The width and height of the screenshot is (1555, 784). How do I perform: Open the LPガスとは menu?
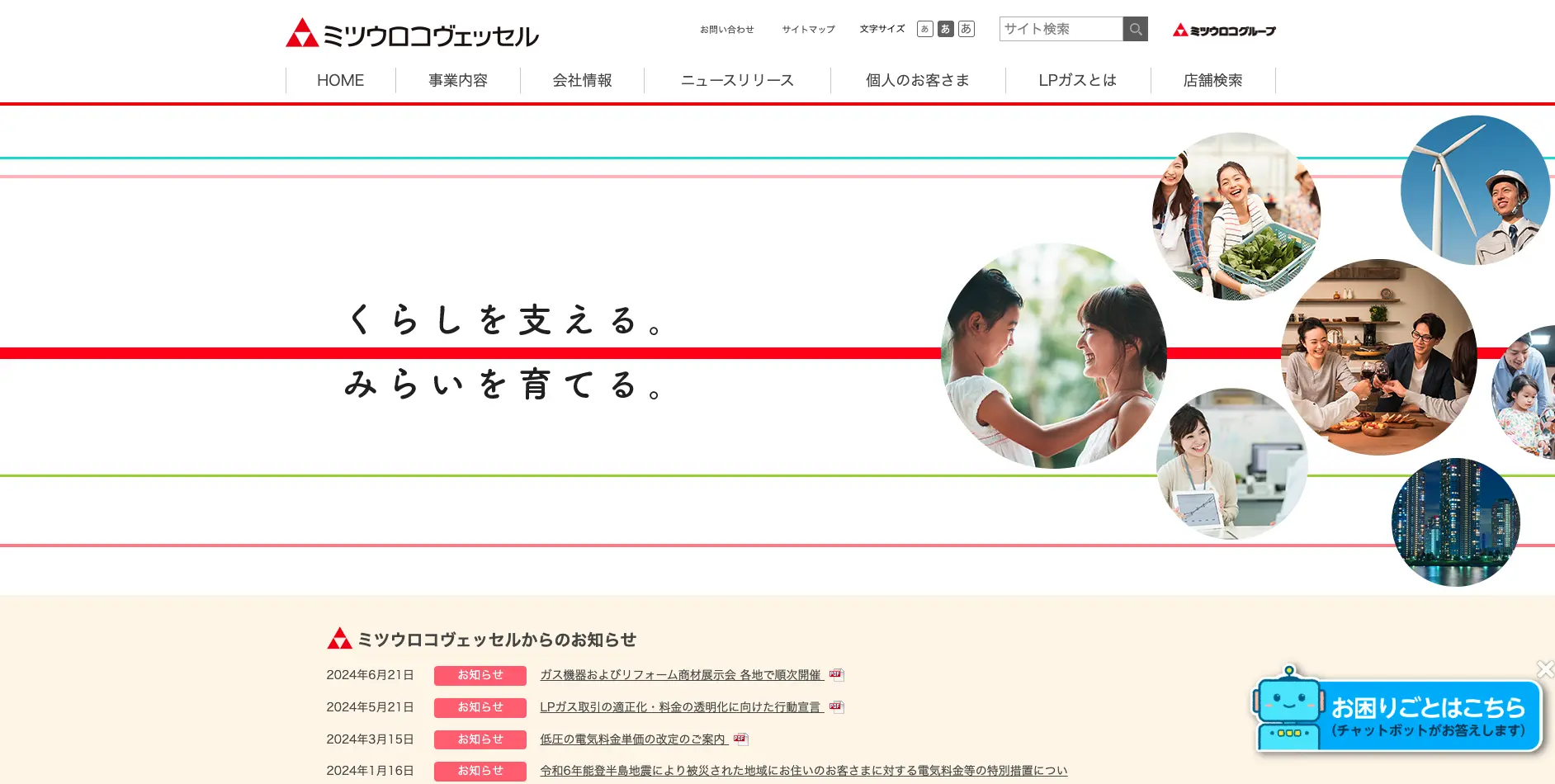coord(1078,80)
